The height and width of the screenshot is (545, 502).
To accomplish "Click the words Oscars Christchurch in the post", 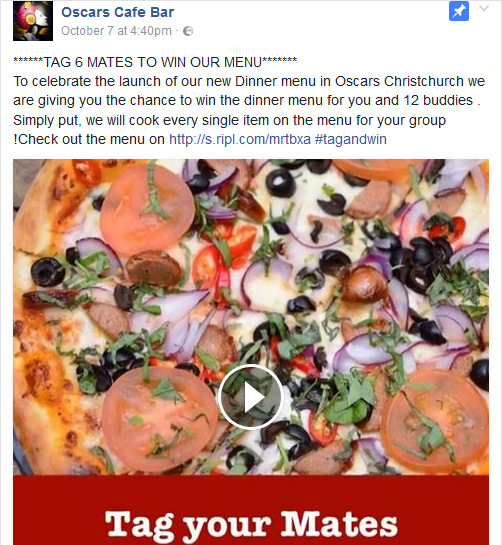I will pos(399,81).
